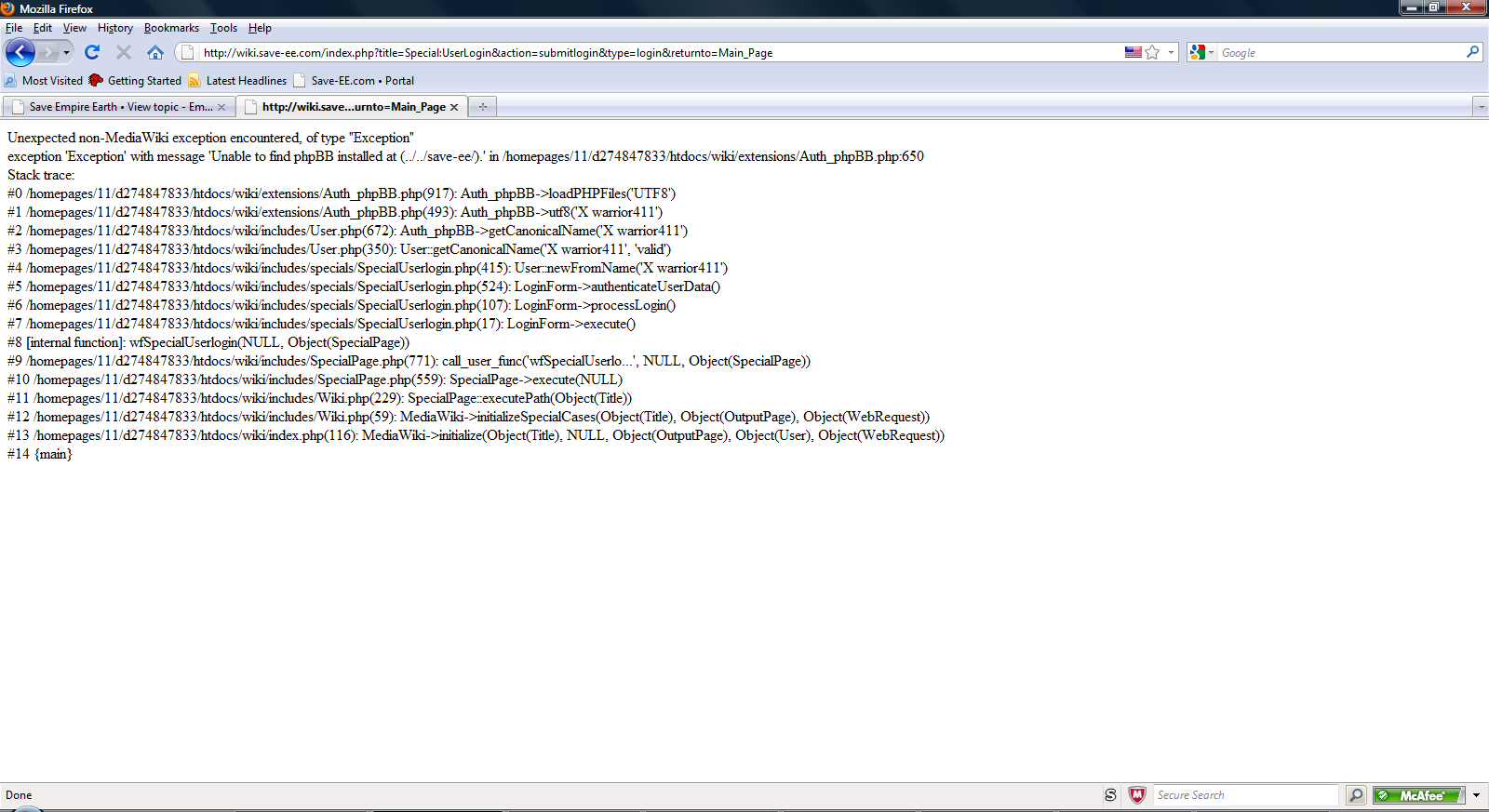Click the S icon in status bar
Image resolution: width=1489 pixels, height=812 pixels.
pos(1110,795)
